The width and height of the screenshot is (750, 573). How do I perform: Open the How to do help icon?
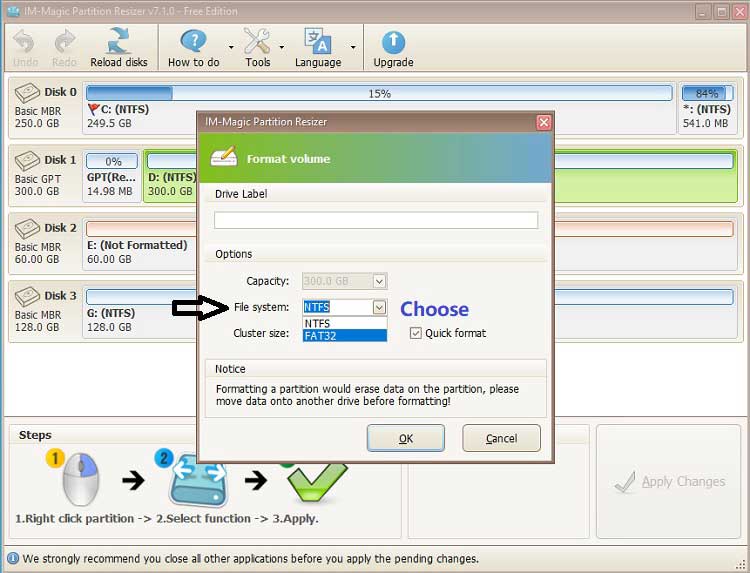(x=194, y=41)
